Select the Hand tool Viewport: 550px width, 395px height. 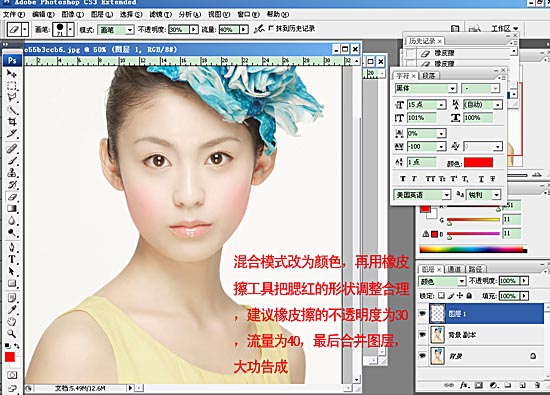[12, 322]
